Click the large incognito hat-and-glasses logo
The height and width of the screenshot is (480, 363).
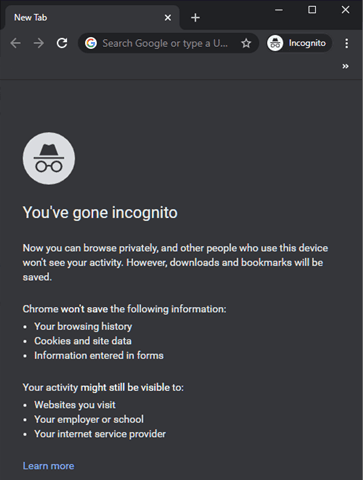[49, 158]
